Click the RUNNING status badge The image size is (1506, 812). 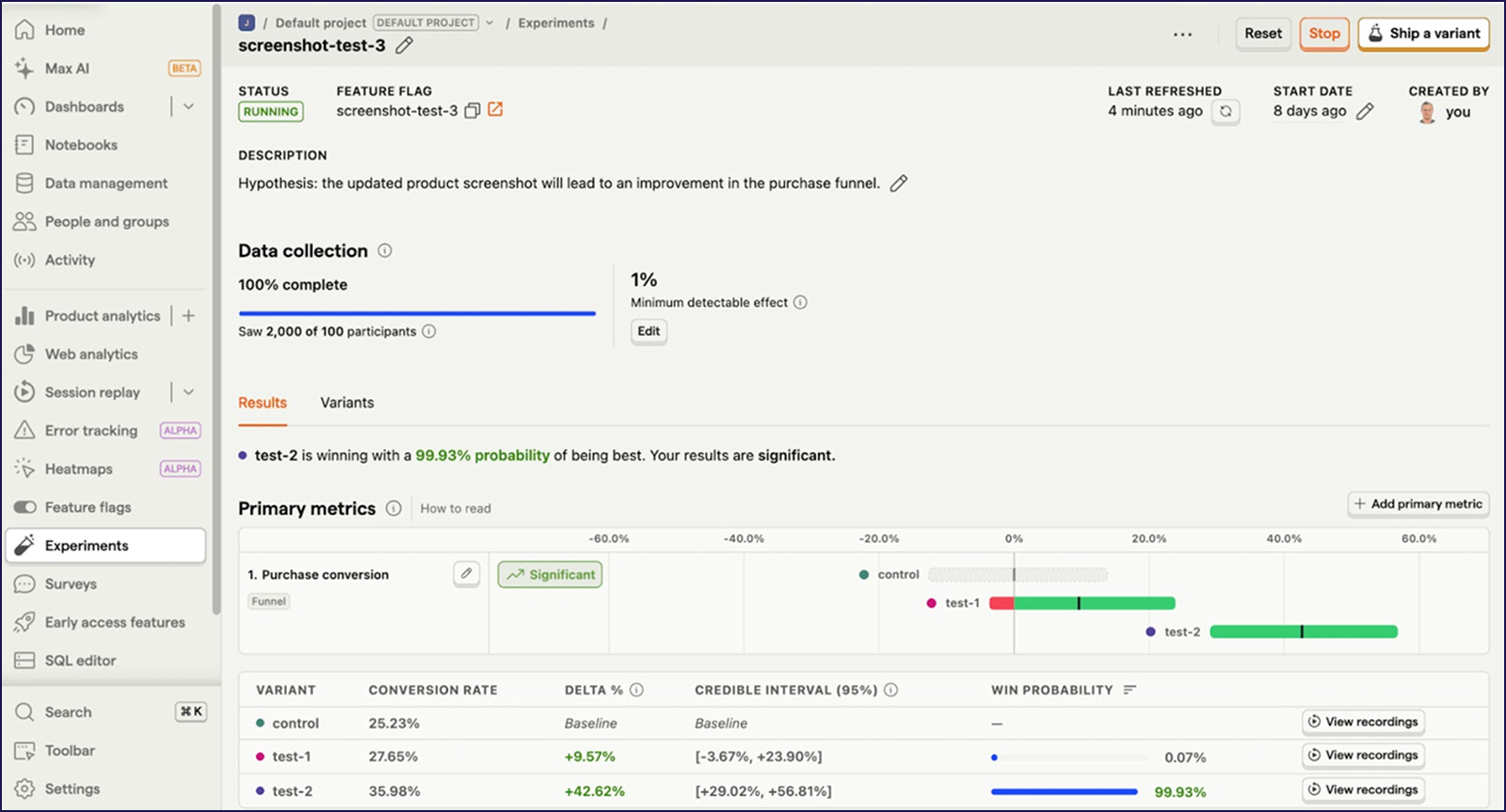click(271, 111)
